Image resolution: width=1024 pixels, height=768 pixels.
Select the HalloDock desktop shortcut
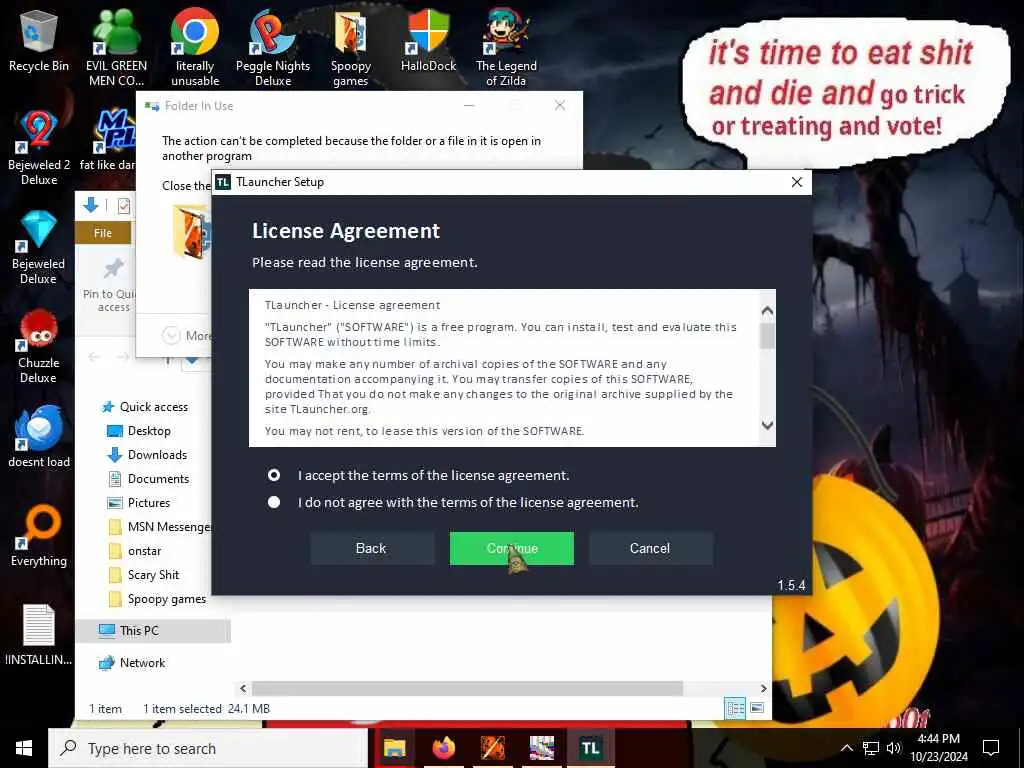pyautogui.click(x=428, y=40)
